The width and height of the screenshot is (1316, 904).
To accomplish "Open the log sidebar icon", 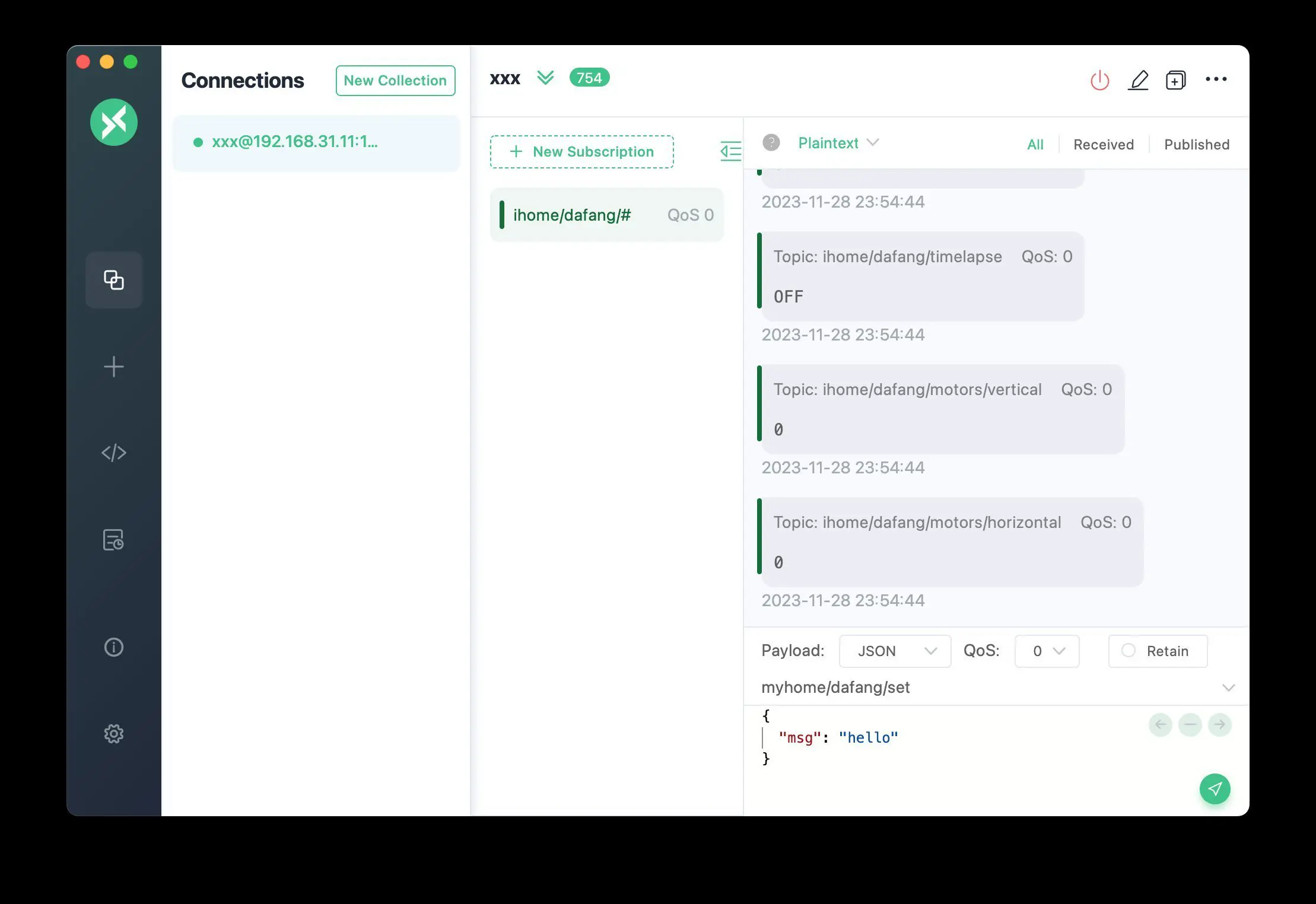I will point(113,539).
